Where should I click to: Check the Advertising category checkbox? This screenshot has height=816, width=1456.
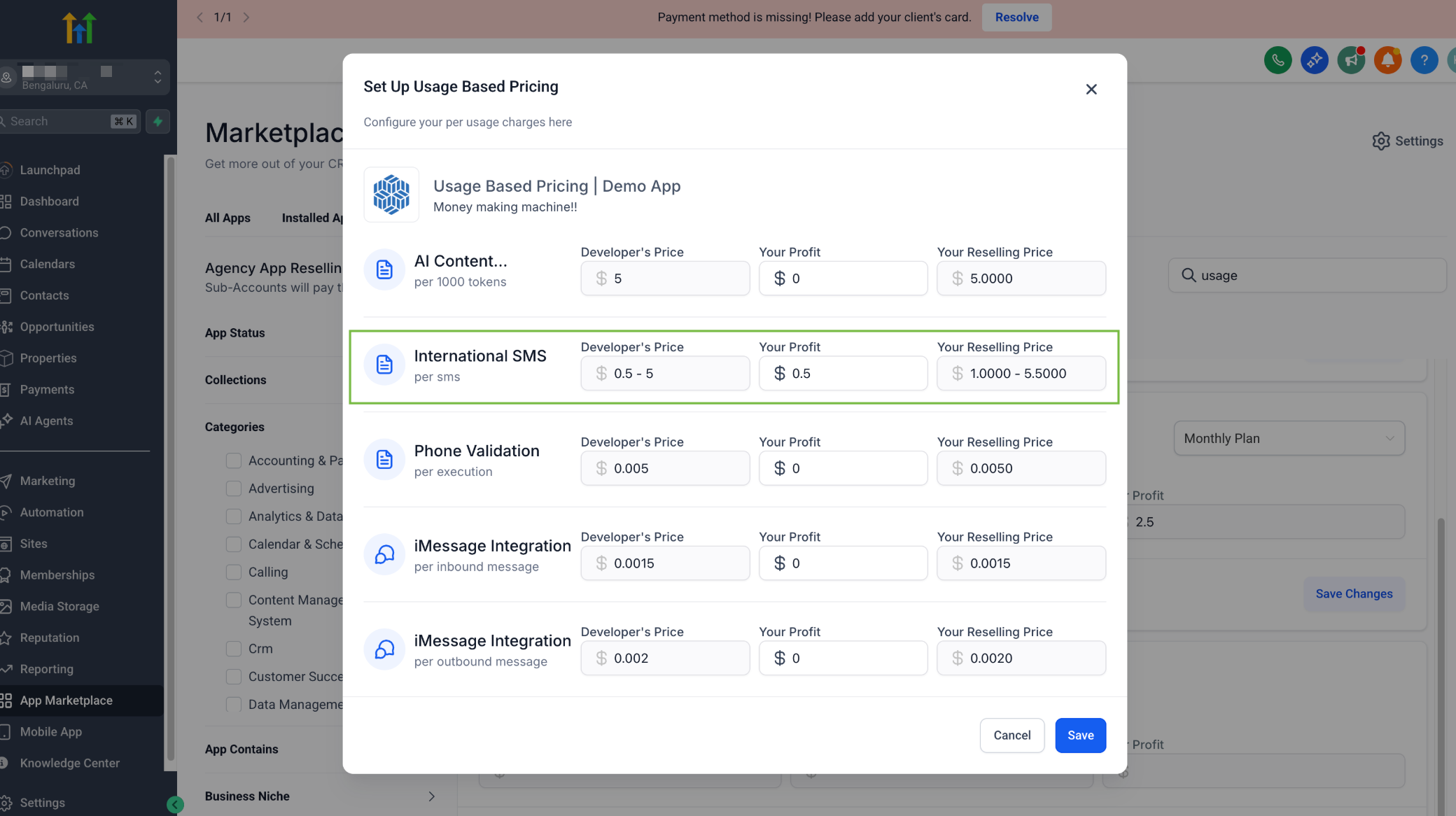click(x=234, y=488)
